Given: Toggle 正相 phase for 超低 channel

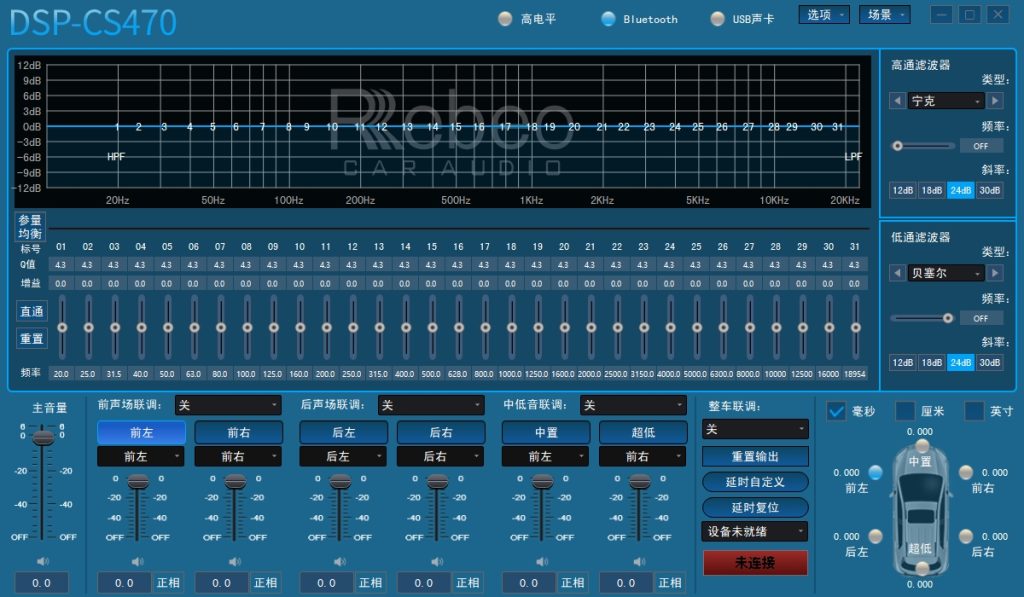Looking at the screenshot, I should coord(670,583).
